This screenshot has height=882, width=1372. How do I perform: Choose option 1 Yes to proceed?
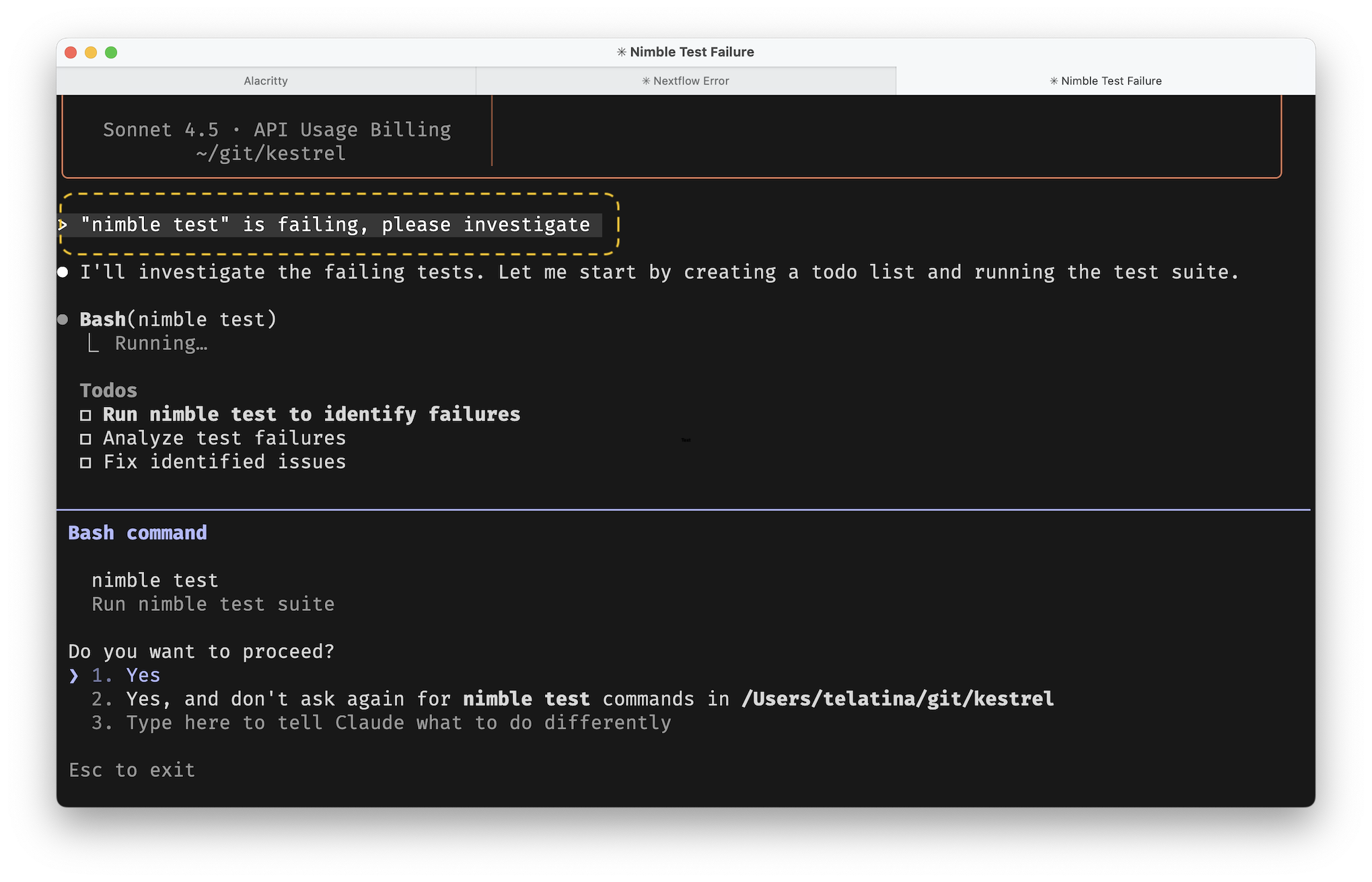(143, 675)
